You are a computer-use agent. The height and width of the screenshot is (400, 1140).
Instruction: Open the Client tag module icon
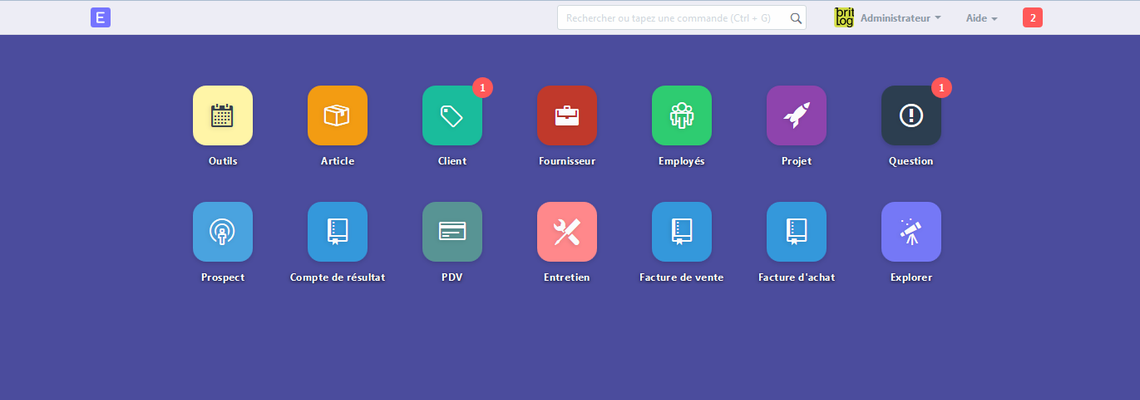point(452,116)
